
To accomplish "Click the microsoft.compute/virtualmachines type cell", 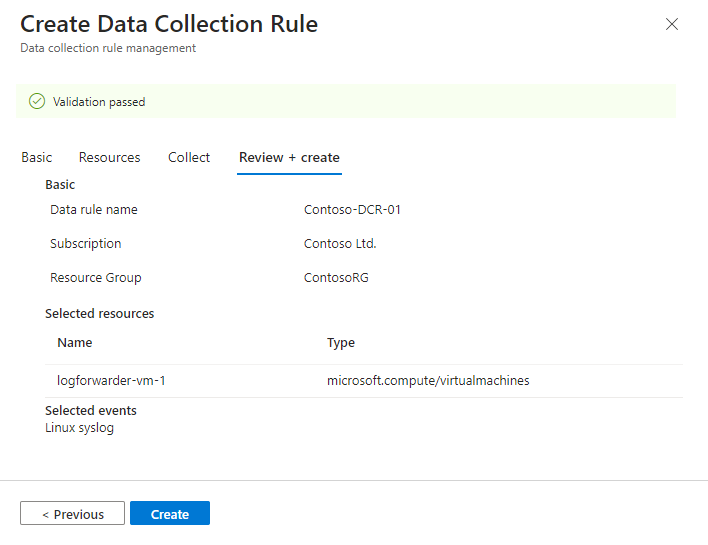I will pos(428,380).
